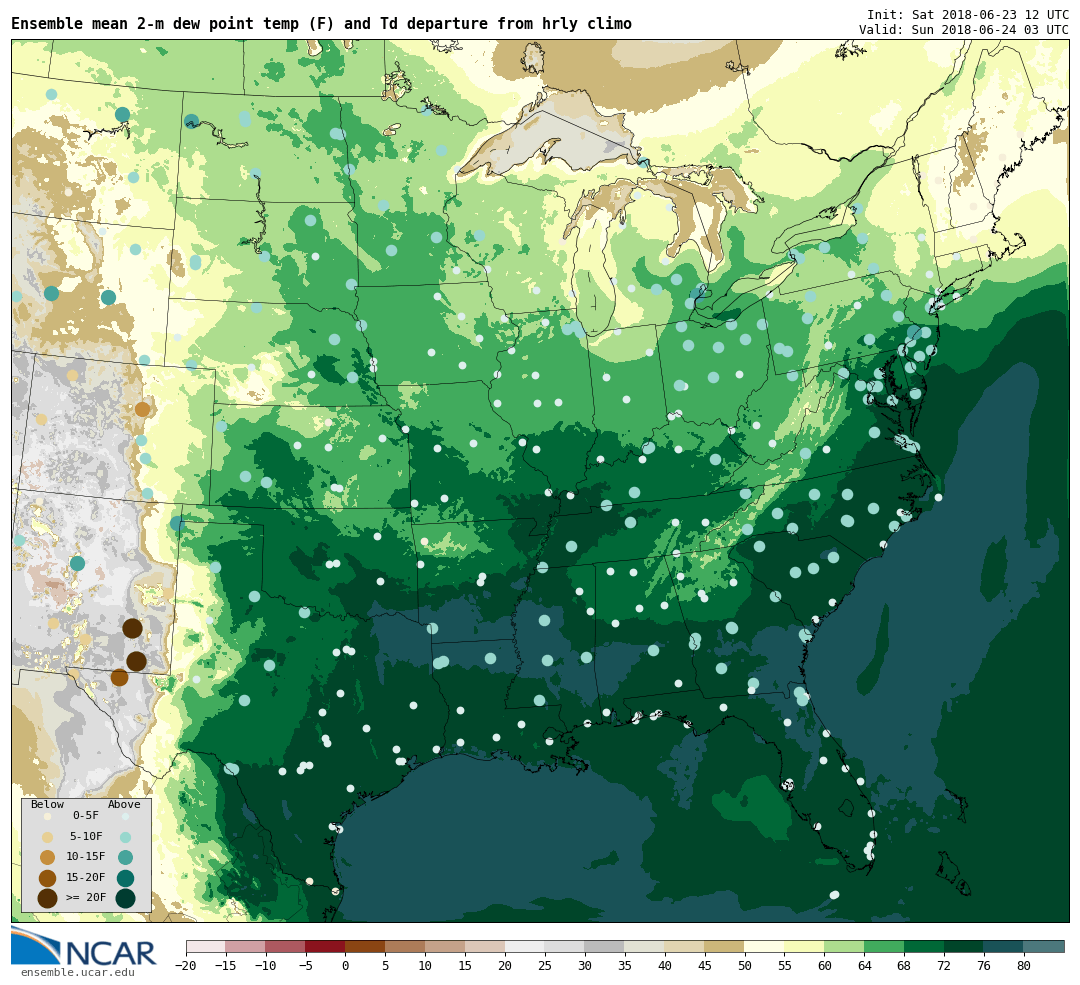Click the '>= 20F' legend label
Screen dimensions: 1080x985
pyautogui.click(x=86, y=898)
